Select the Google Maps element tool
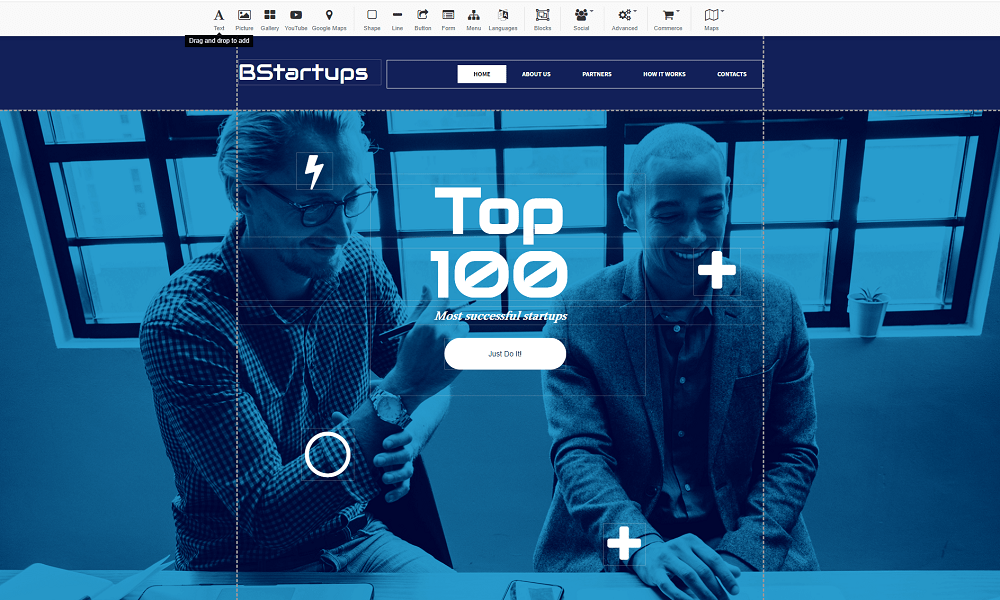The width and height of the screenshot is (1000, 600). [329, 19]
